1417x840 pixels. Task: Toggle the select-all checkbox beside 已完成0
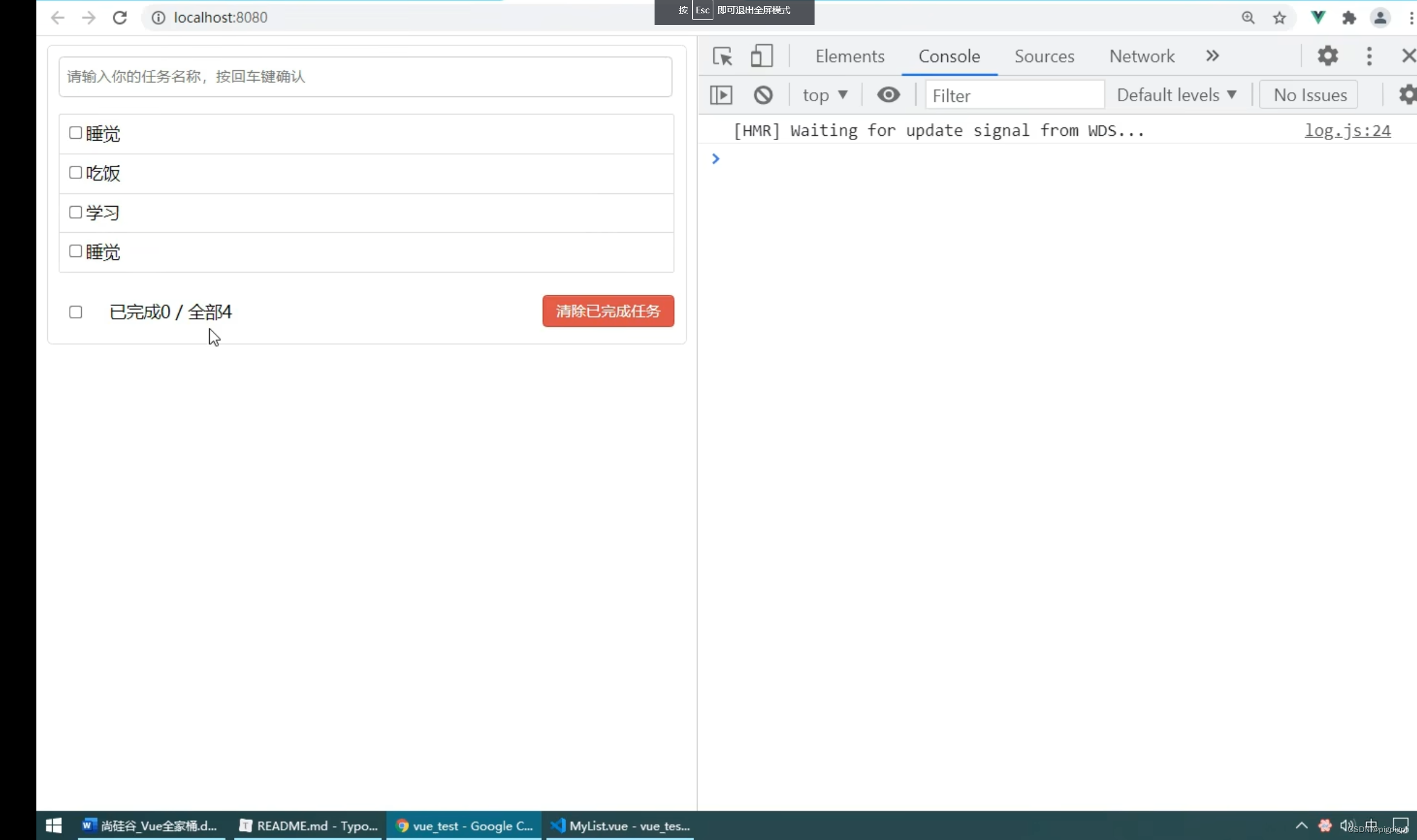(76, 312)
